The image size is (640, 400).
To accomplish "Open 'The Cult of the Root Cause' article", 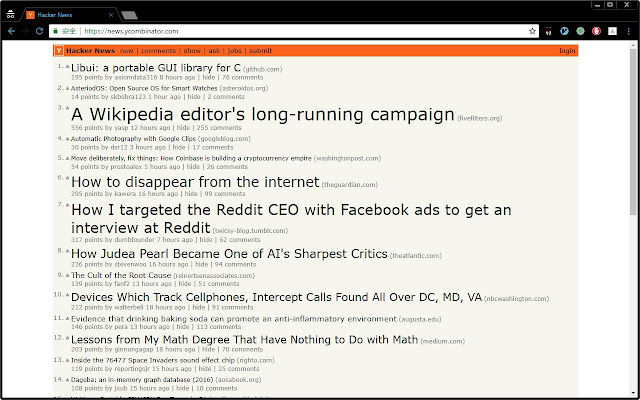I will [121, 275].
